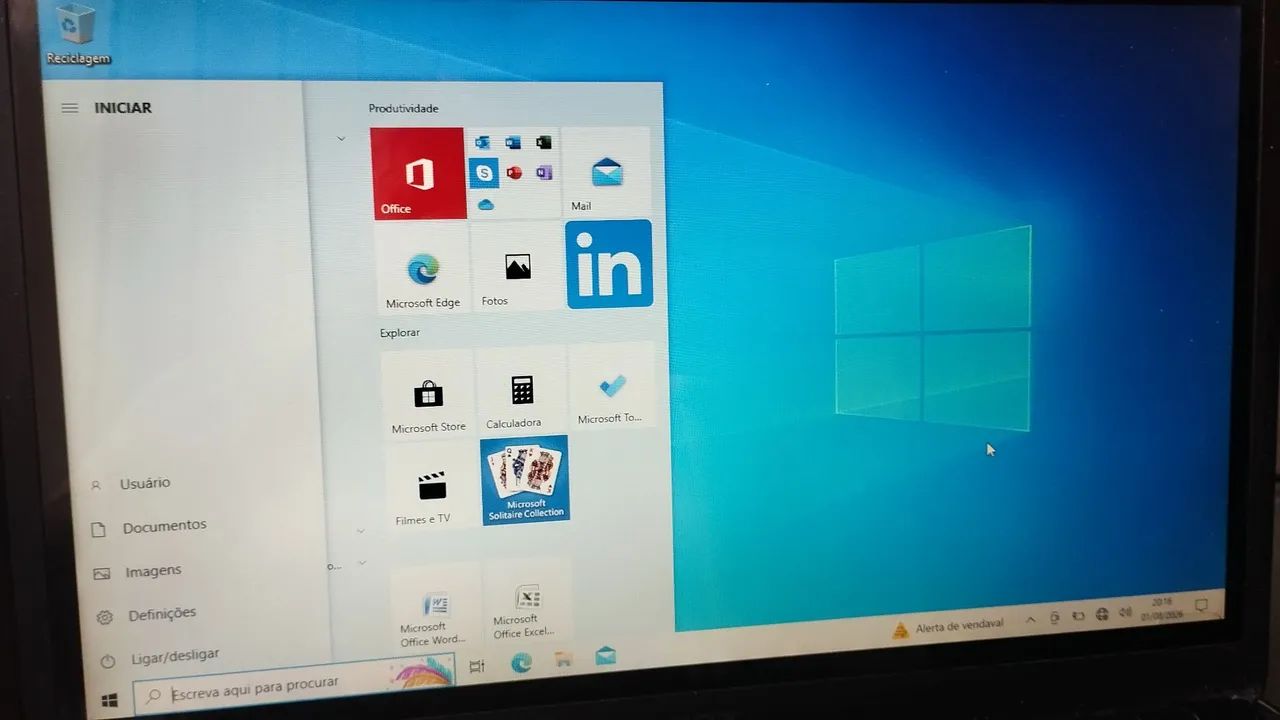The image size is (1280, 720).
Task: Open the Ligar/desligar power menu
Action: (x=160, y=659)
